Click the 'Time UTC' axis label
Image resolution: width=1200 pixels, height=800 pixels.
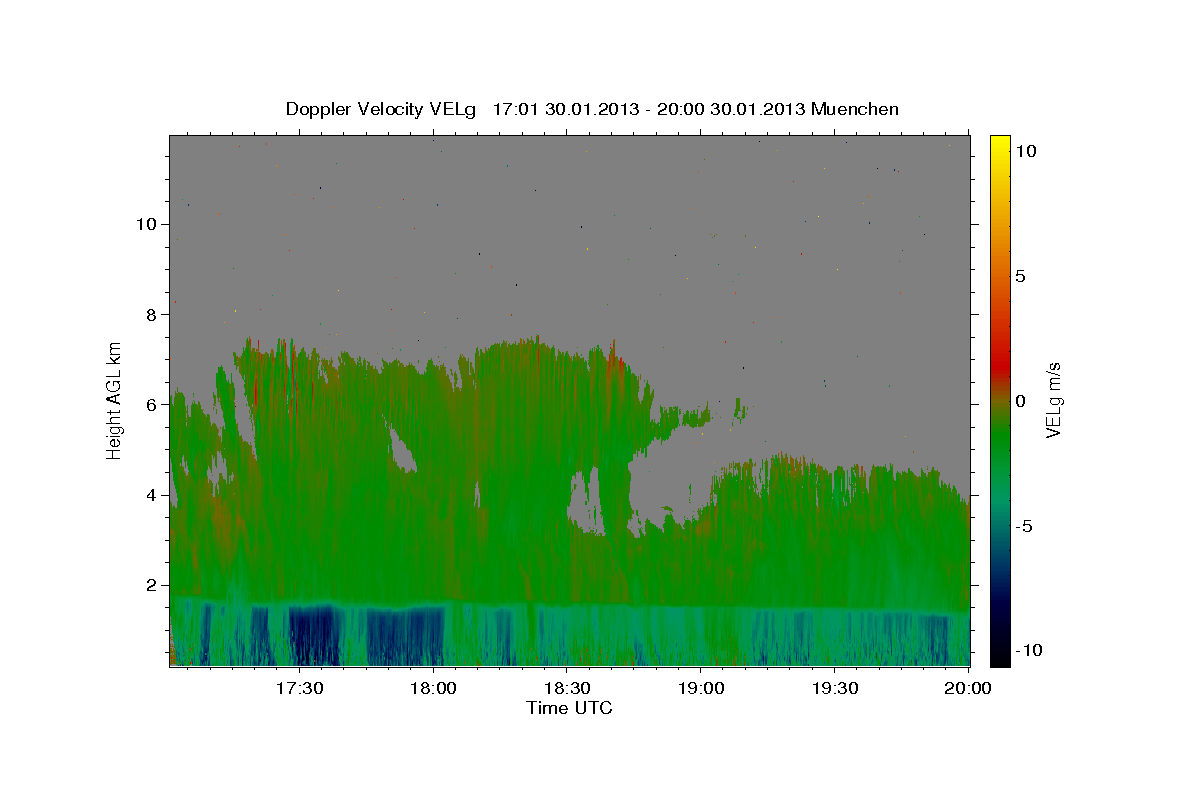click(569, 709)
